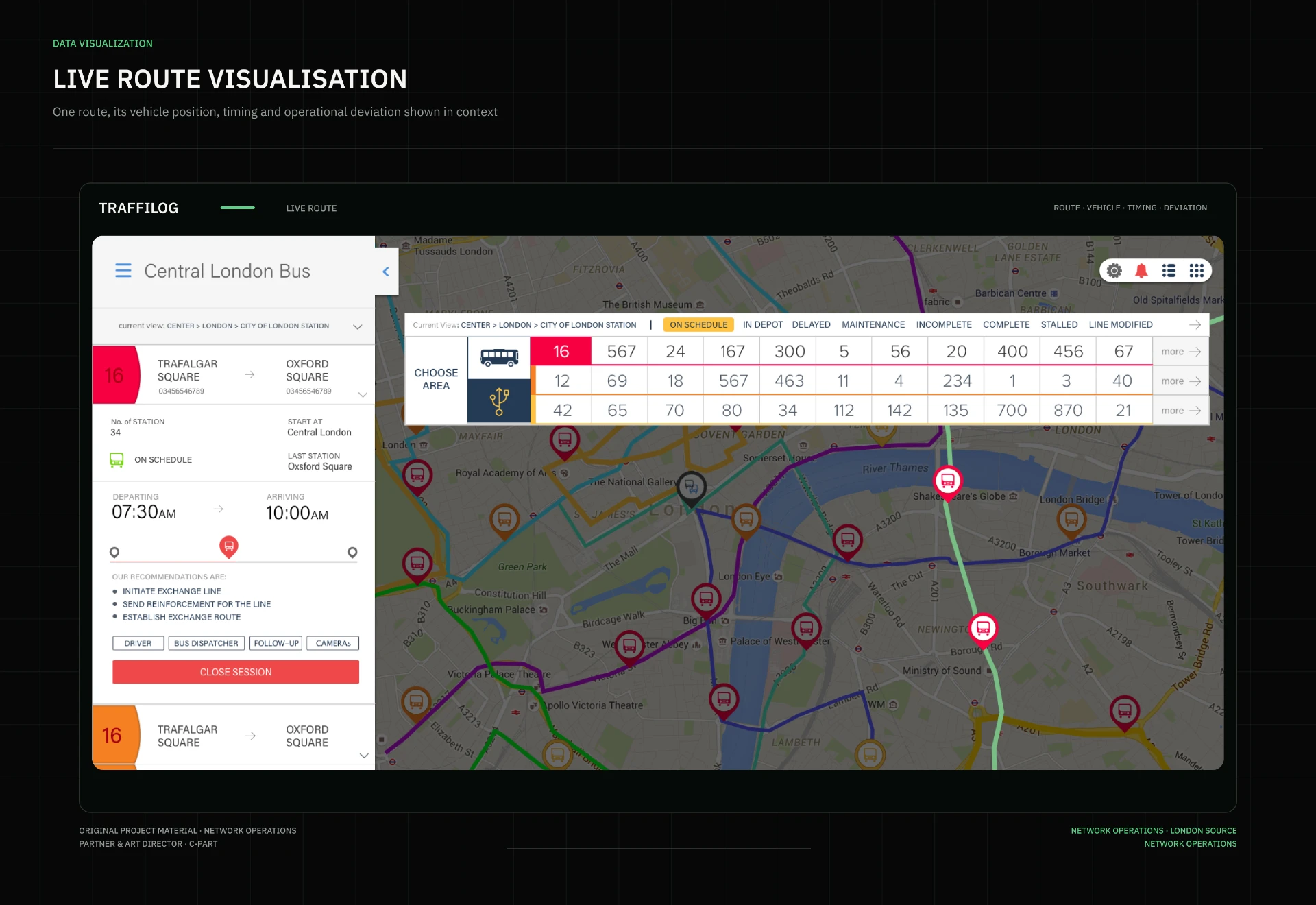The height and width of the screenshot is (905, 1316).
Task: Select route 700 in the third row
Action: click(1012, 411)
